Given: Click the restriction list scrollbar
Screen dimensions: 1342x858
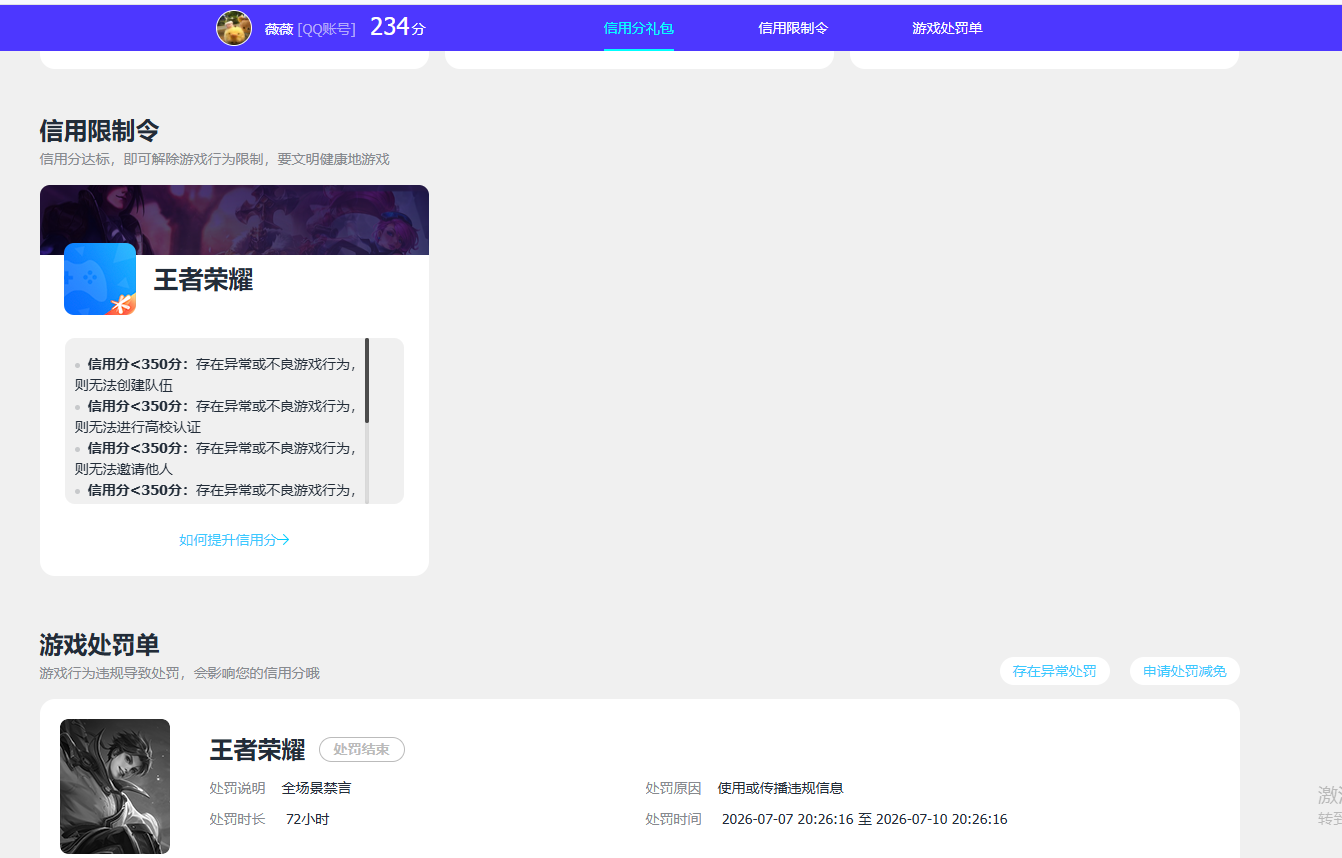Looking at the screenshot, I should tap(367, 420).
